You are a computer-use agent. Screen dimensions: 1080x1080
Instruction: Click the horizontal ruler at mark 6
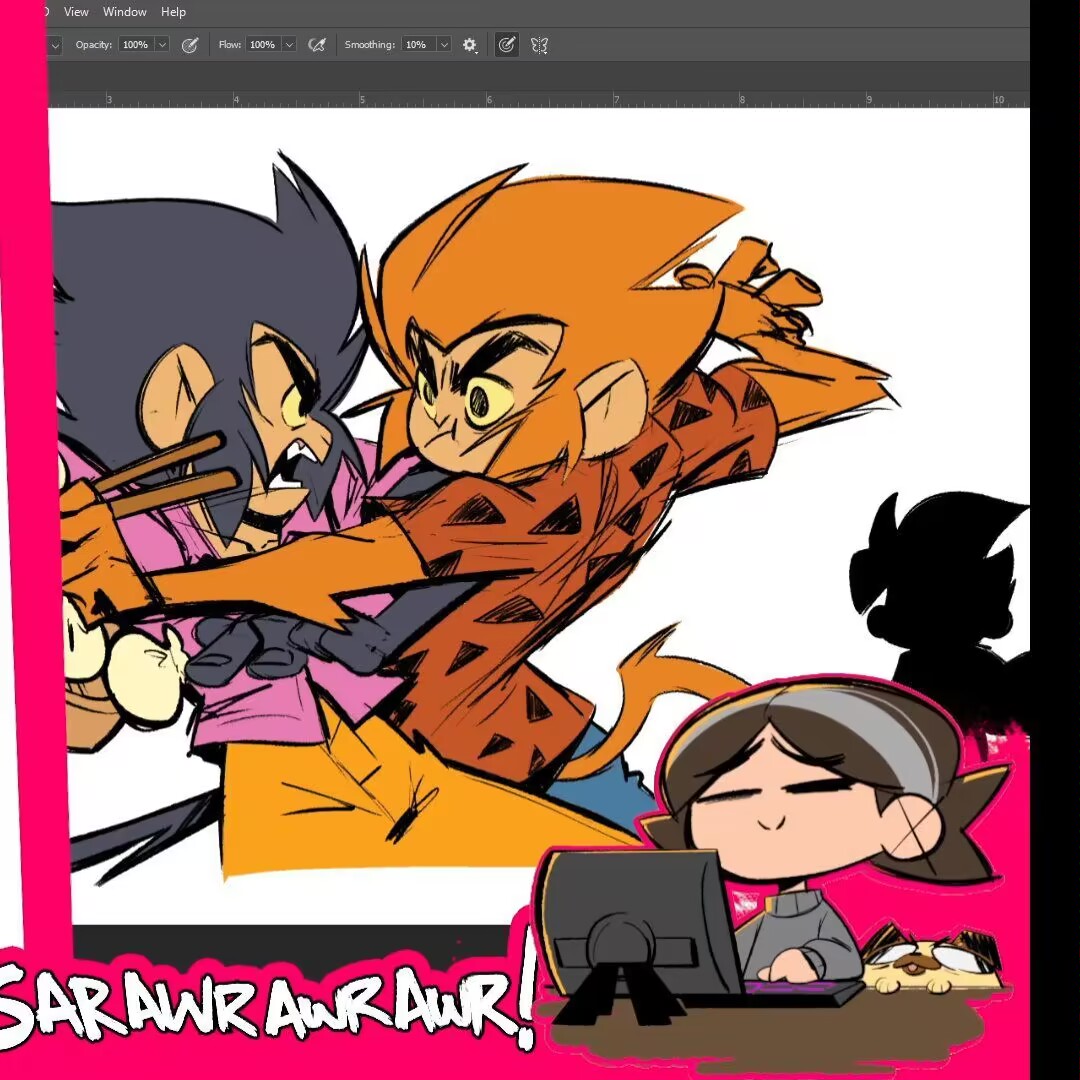(489, 100)
